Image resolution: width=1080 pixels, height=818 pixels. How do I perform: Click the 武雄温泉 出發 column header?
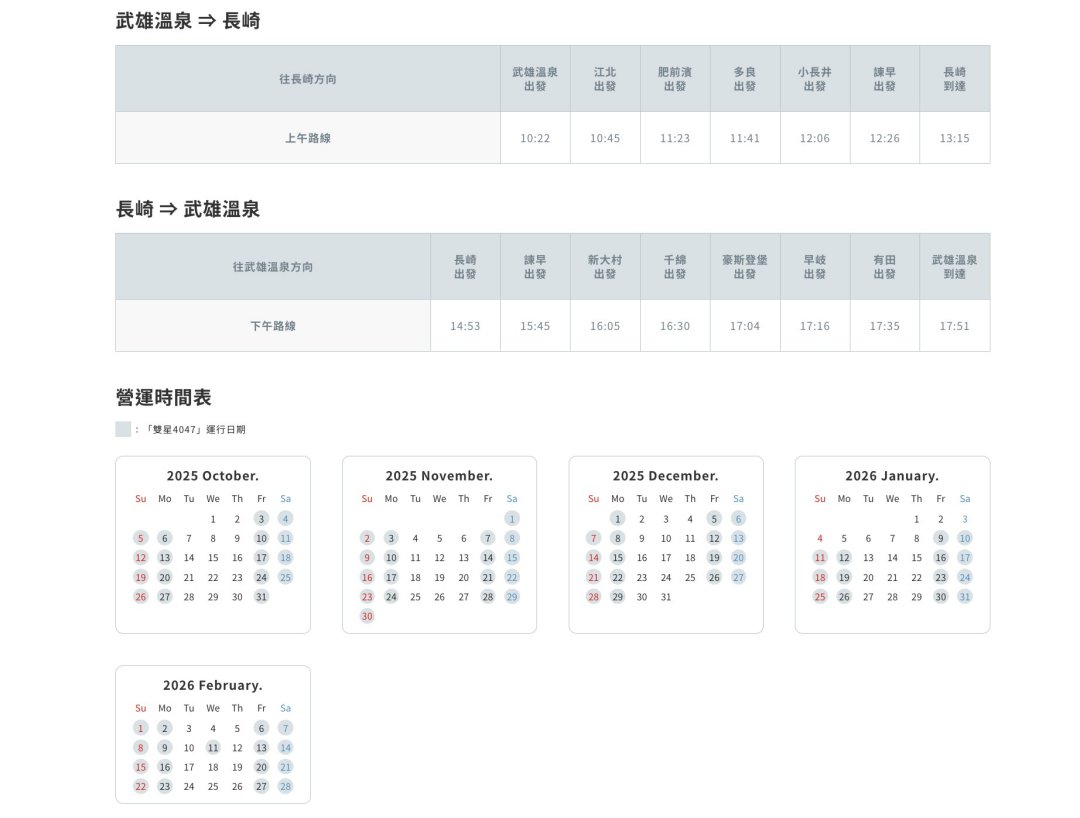click(x=535, y=79)
